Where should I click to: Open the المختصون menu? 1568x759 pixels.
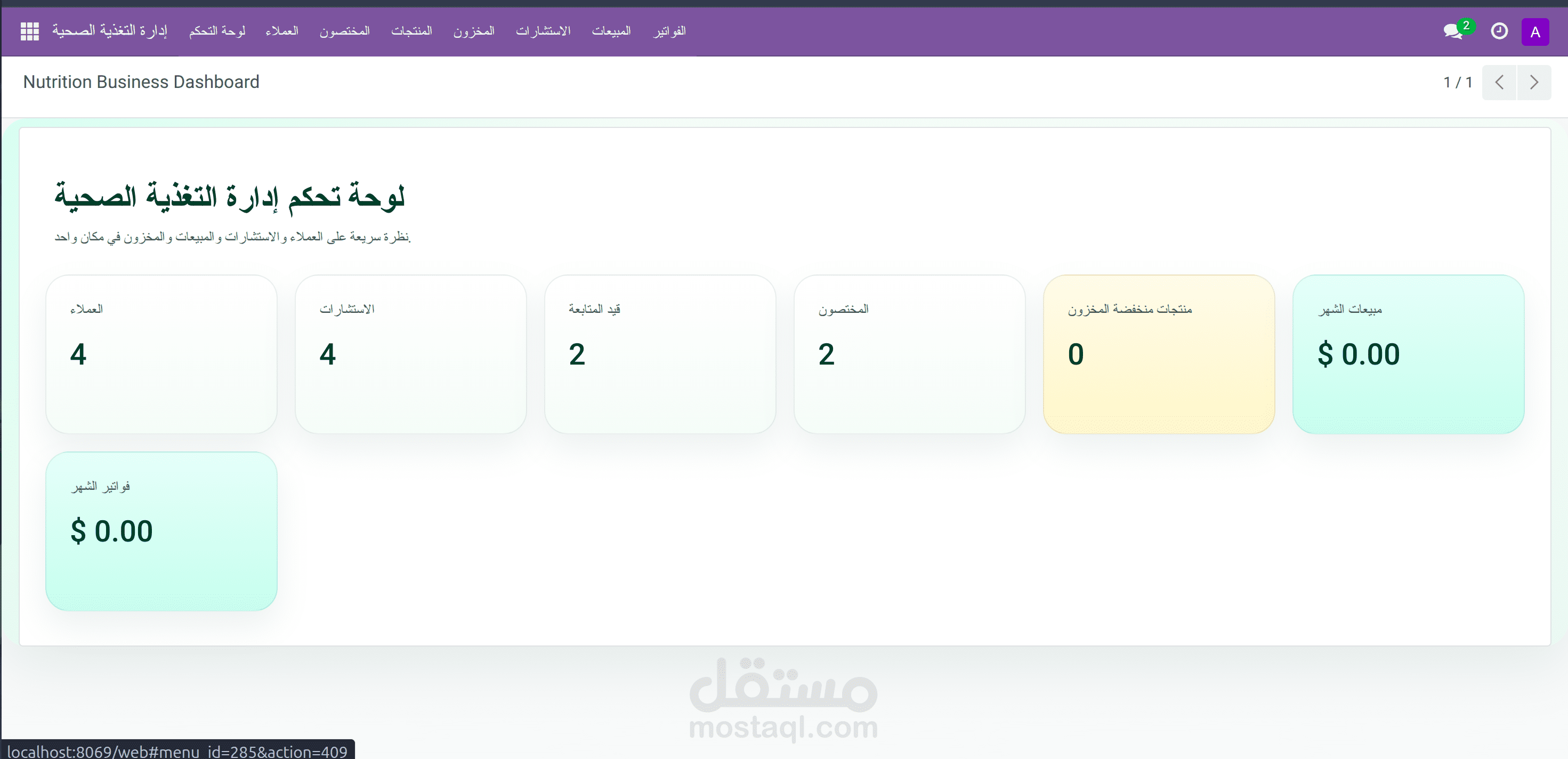(344, 31)
